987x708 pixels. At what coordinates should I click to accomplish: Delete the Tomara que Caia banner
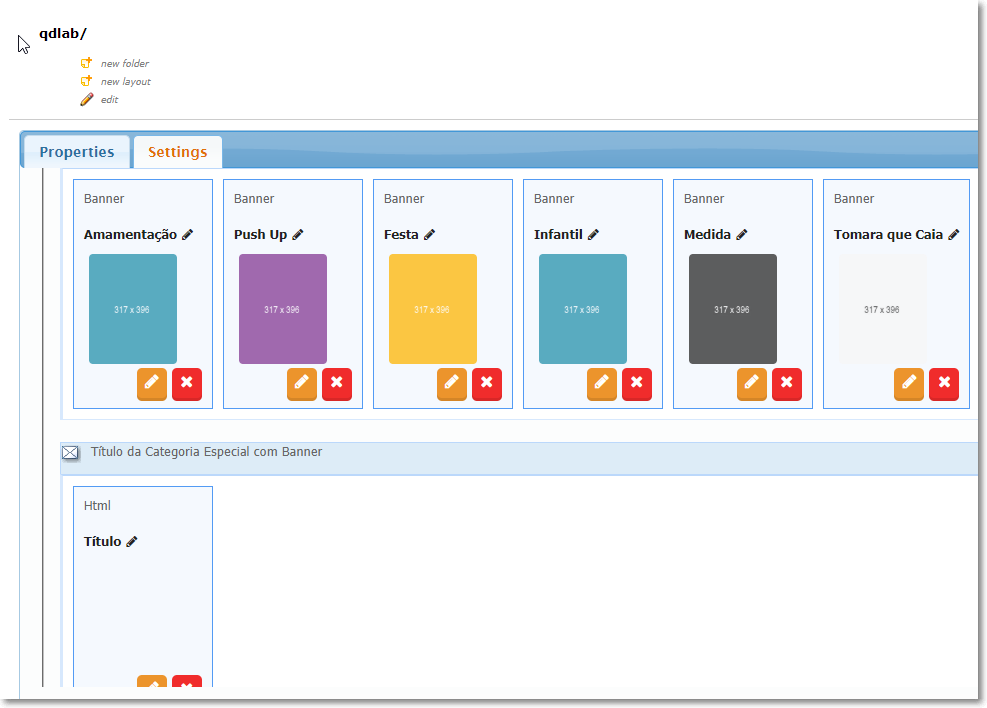944,384
